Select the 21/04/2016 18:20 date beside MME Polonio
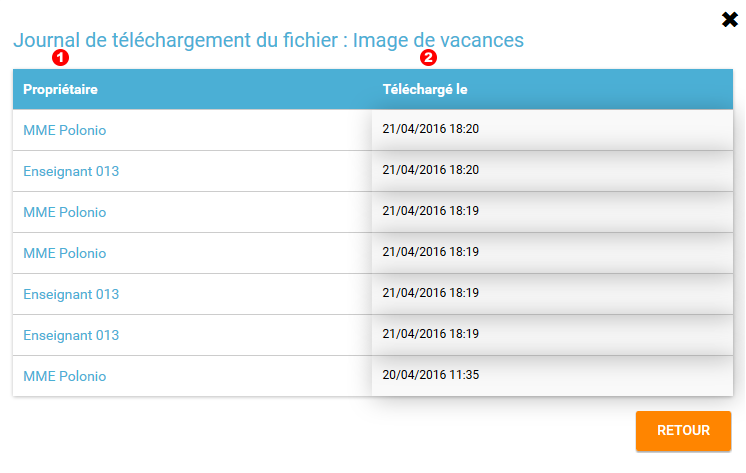 click(430, 129)
